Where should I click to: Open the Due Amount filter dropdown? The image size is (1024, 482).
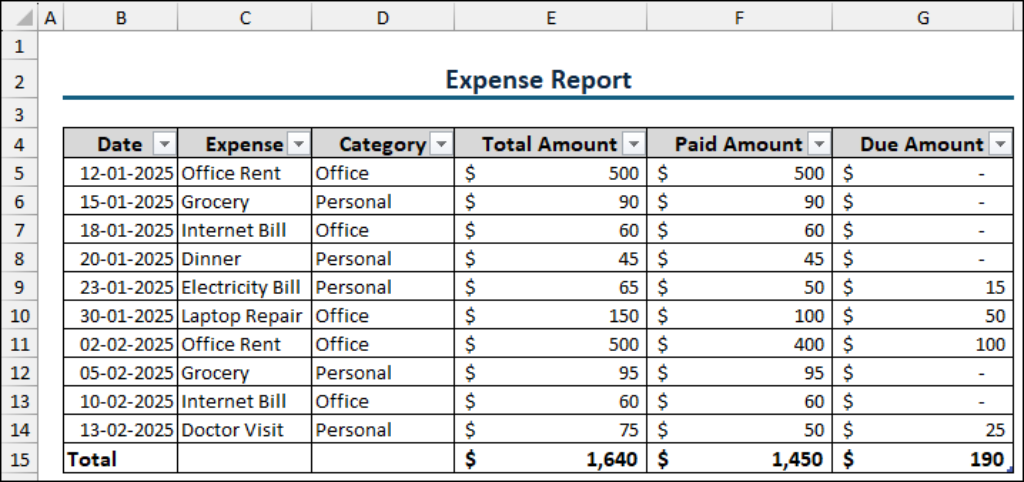coord(1000,143)
